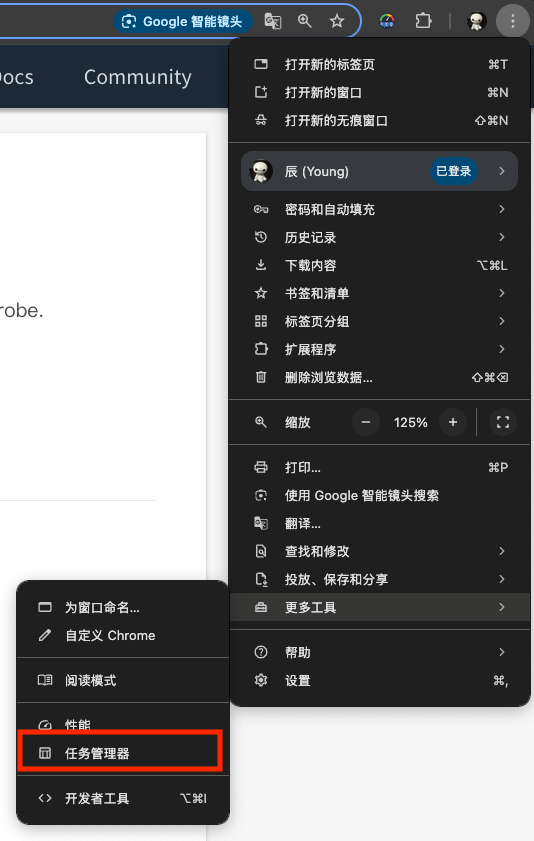The height and width of the screenshot is (841, 534).
Task: Toggle fullscreen mode icon beside zoom
Action: [x=502, y=422]
